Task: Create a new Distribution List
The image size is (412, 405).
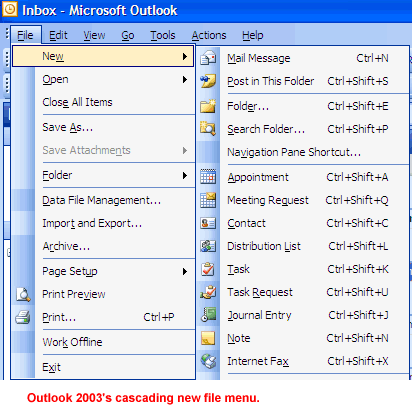Action: [x=303, y=246]
